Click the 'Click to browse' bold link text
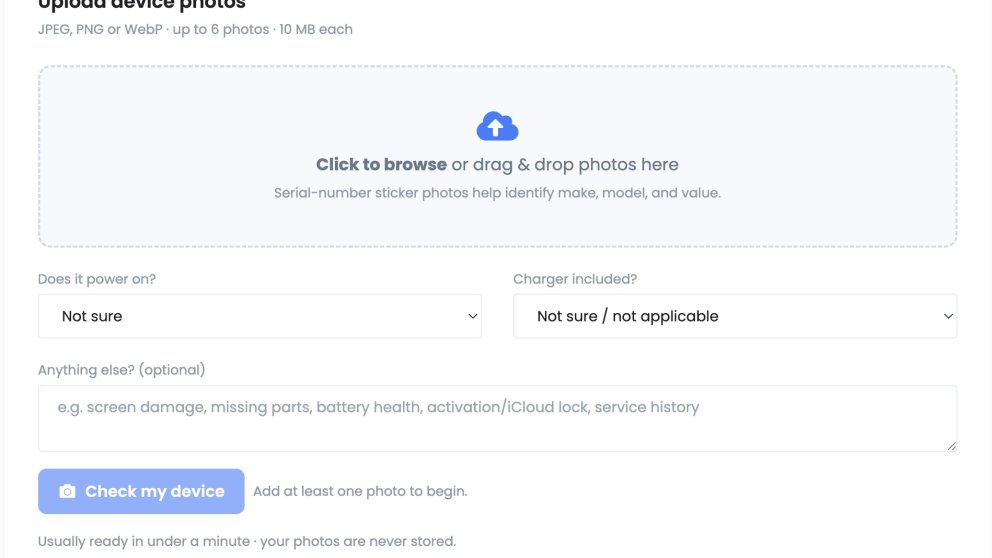992x558 pixels. coord(381,164)
